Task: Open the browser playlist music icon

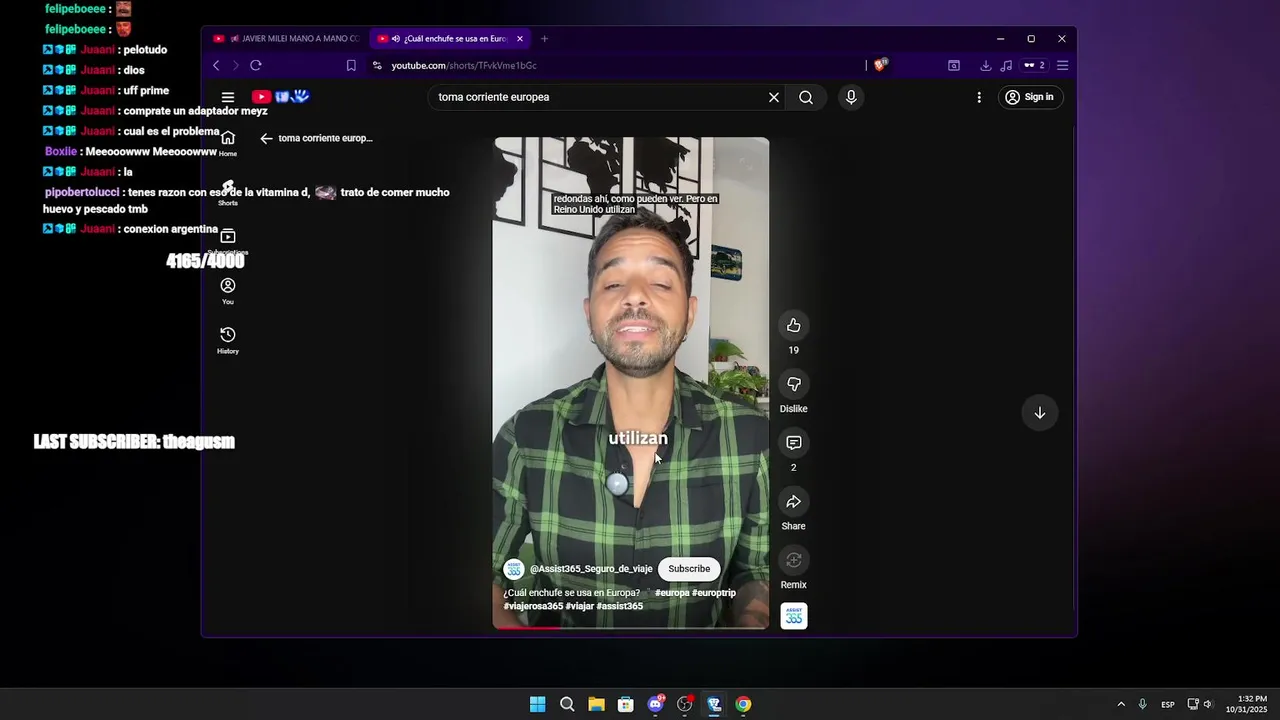Action: coord(1006,65)
